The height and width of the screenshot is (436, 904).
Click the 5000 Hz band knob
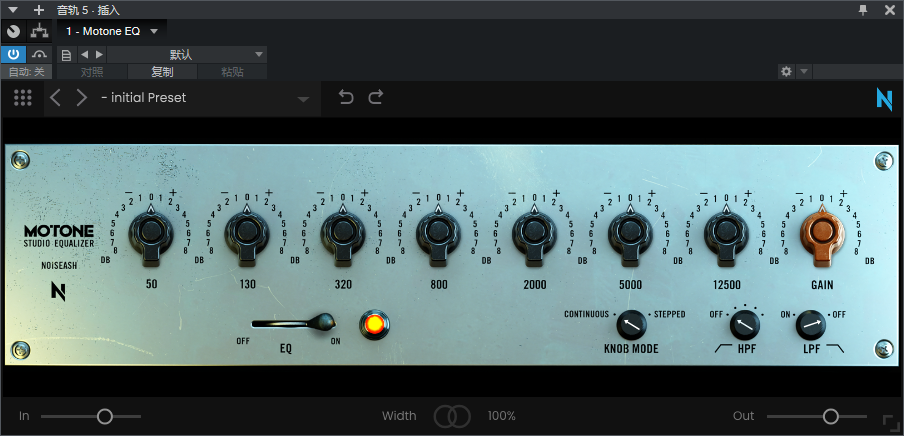(x=631, y=232)
